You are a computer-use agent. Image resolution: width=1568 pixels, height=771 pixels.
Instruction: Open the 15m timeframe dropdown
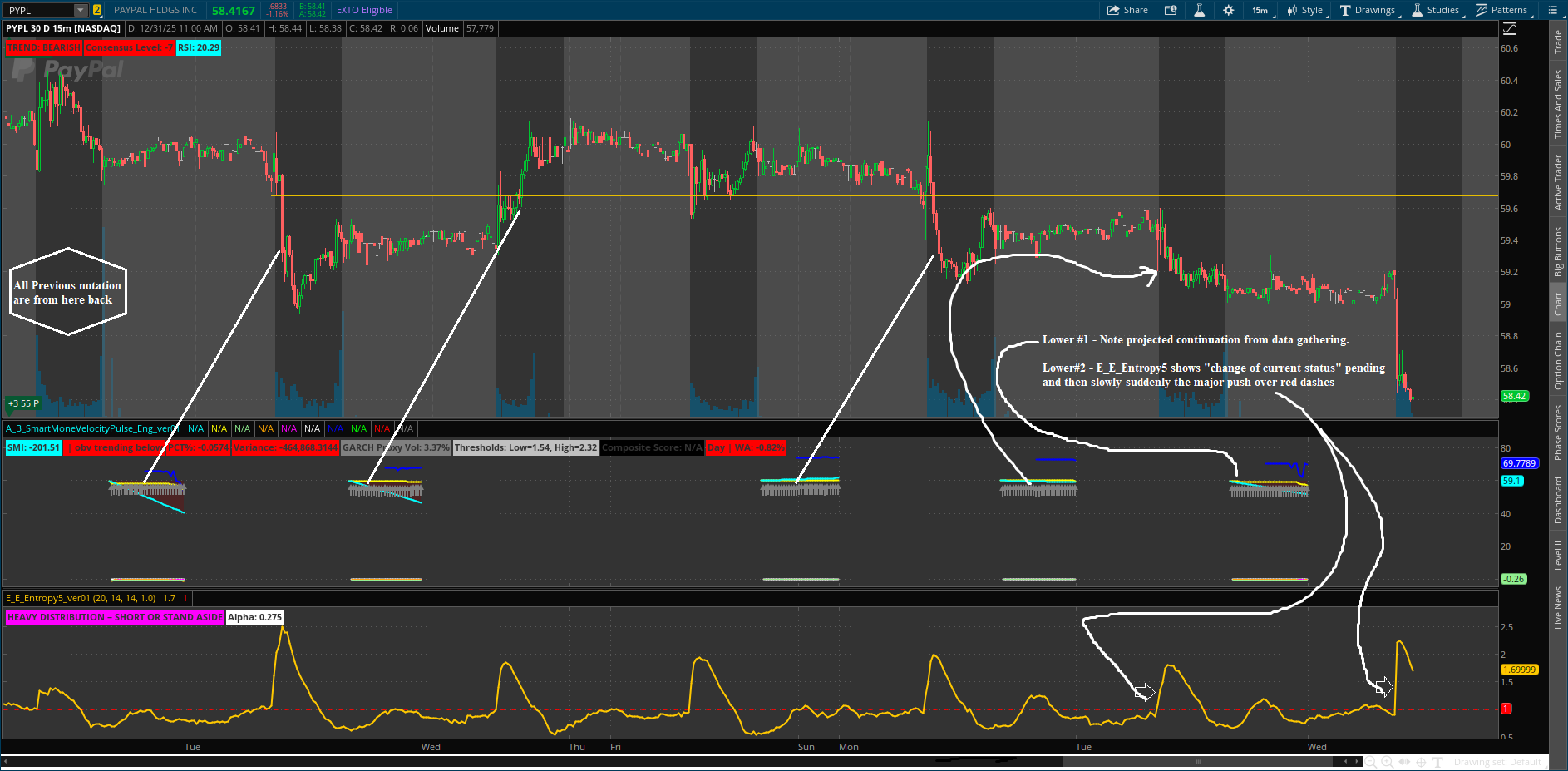point(1260,10)
